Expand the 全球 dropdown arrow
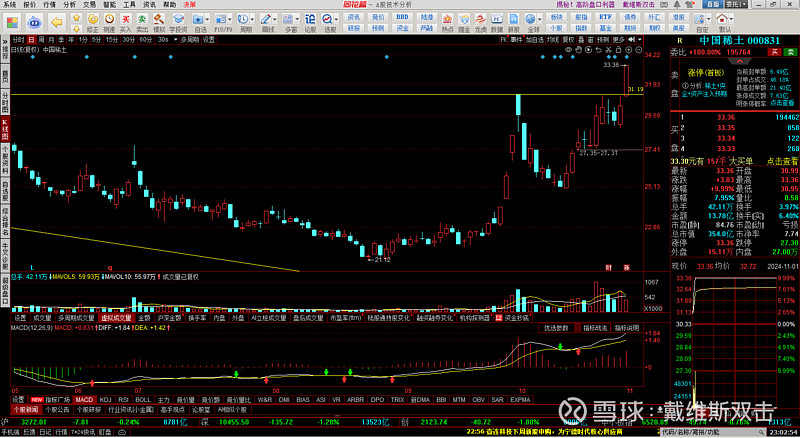Image resolution: width=800 pixels, height=438 pixels. click(540, 19)
